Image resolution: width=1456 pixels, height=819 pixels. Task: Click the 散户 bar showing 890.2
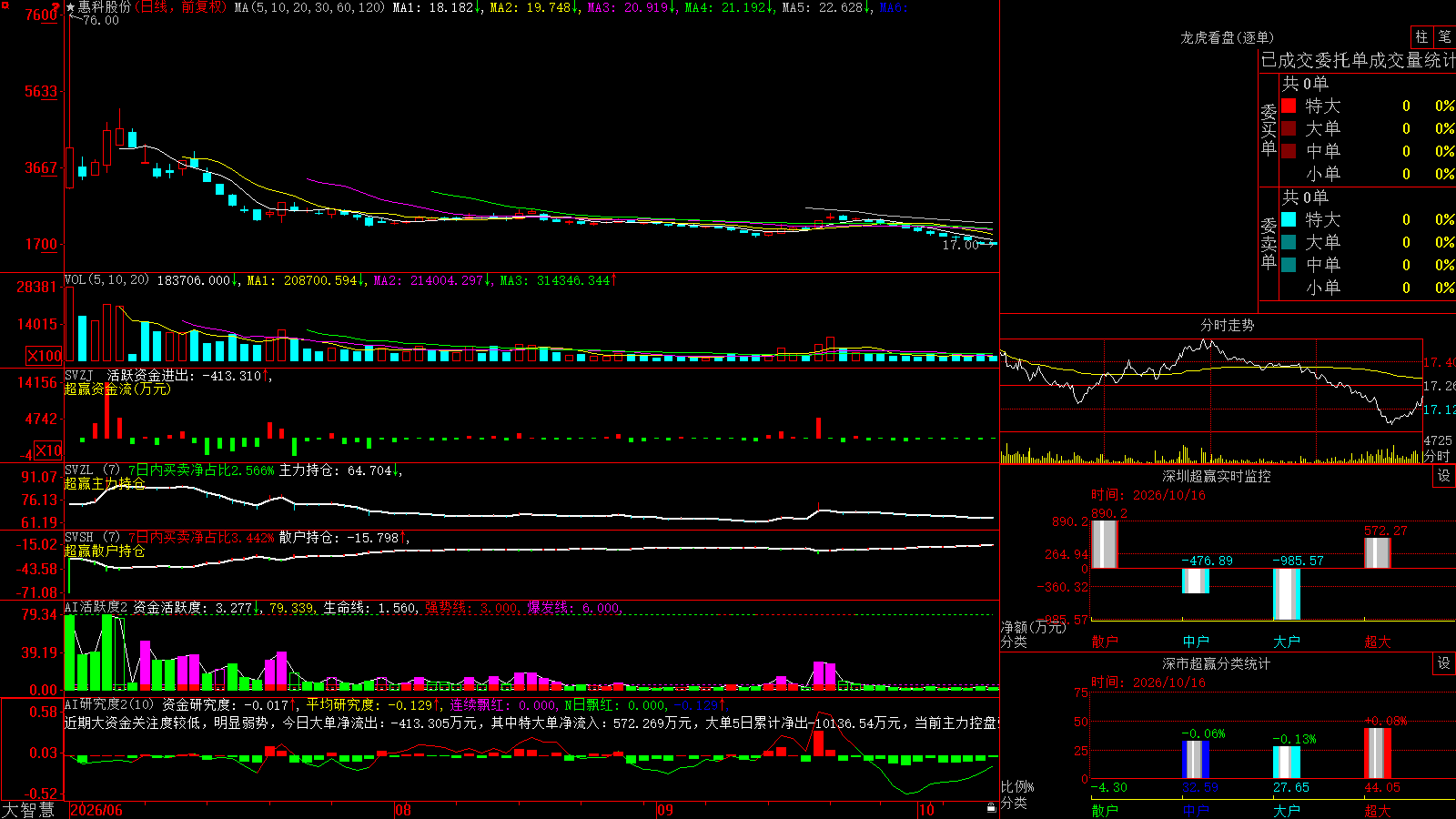click(1105, 544)
